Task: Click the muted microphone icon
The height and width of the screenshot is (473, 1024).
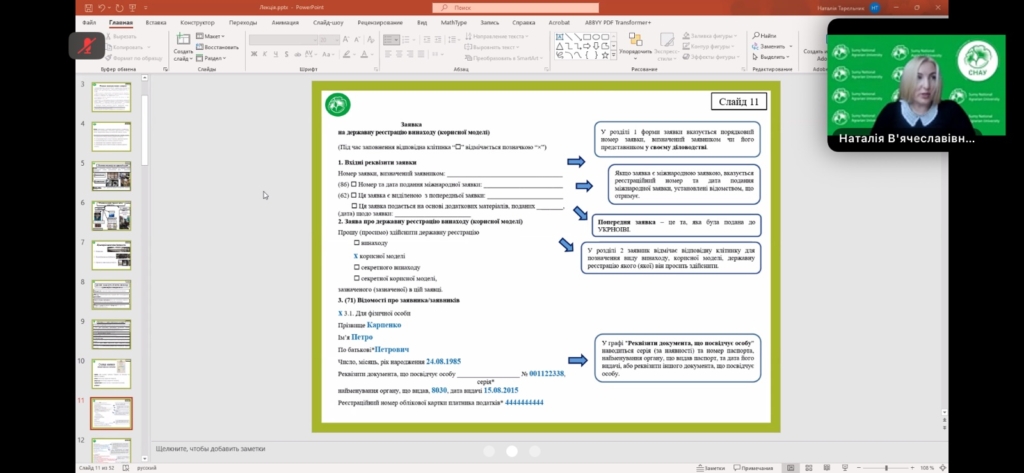Action: point(87,45)
